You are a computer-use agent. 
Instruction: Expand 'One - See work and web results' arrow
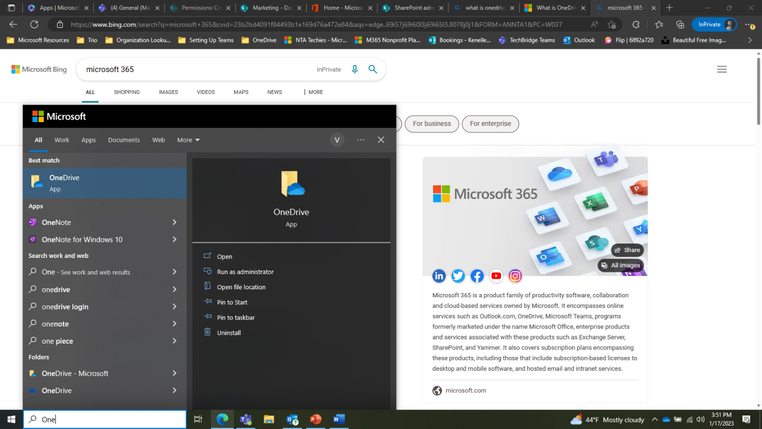(x=174, y=272)
